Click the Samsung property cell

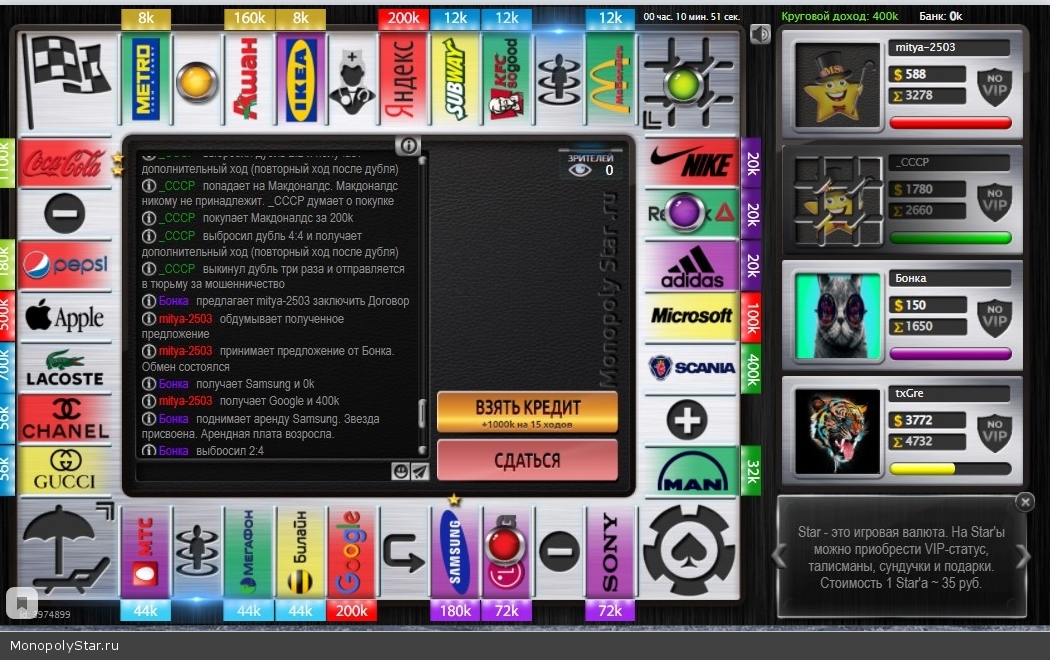pyautogui.click(x=455, y=552)
